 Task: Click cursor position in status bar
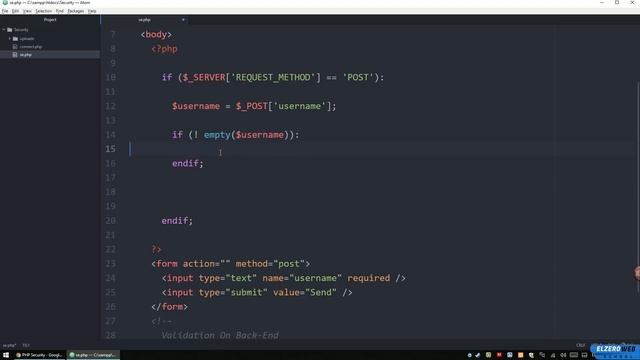[26, 345]
